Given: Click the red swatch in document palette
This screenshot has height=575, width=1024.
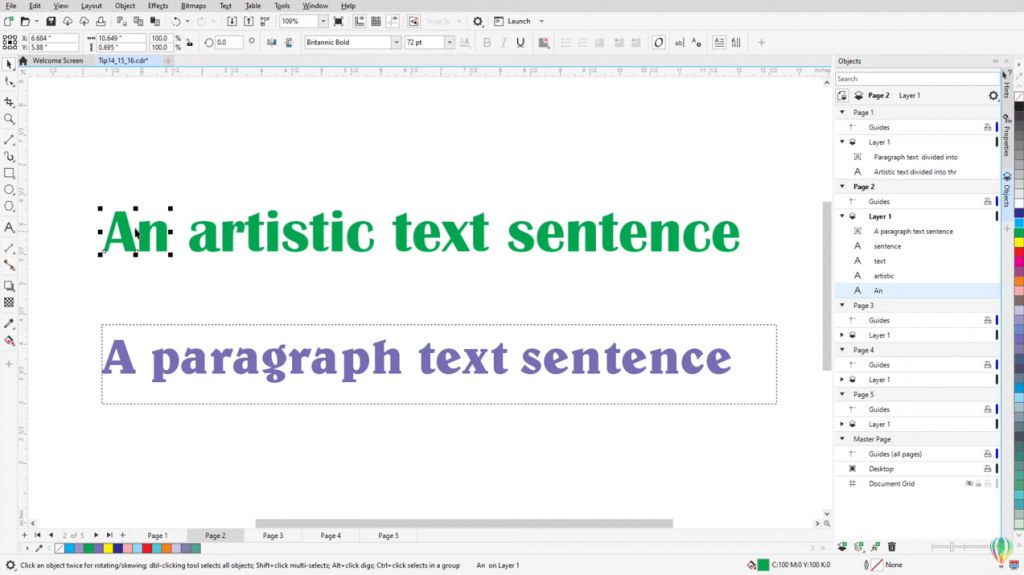Looking at the screenshot, I should tap(147, 548).
